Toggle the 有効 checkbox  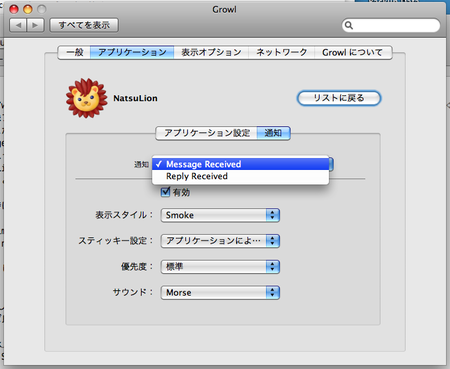tap(165, 192)
